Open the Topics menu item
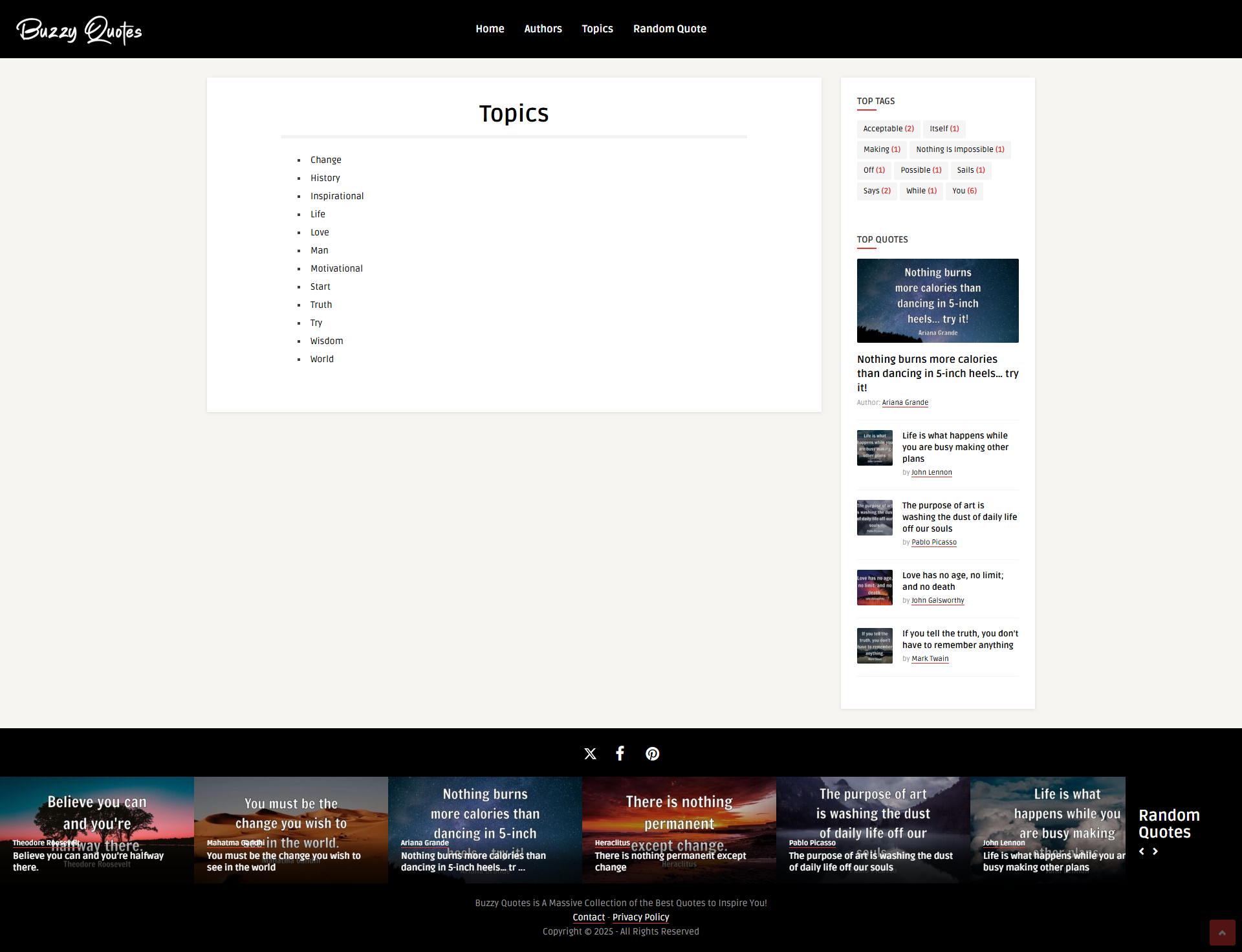1242x952 pixels. tap(597, 29)
